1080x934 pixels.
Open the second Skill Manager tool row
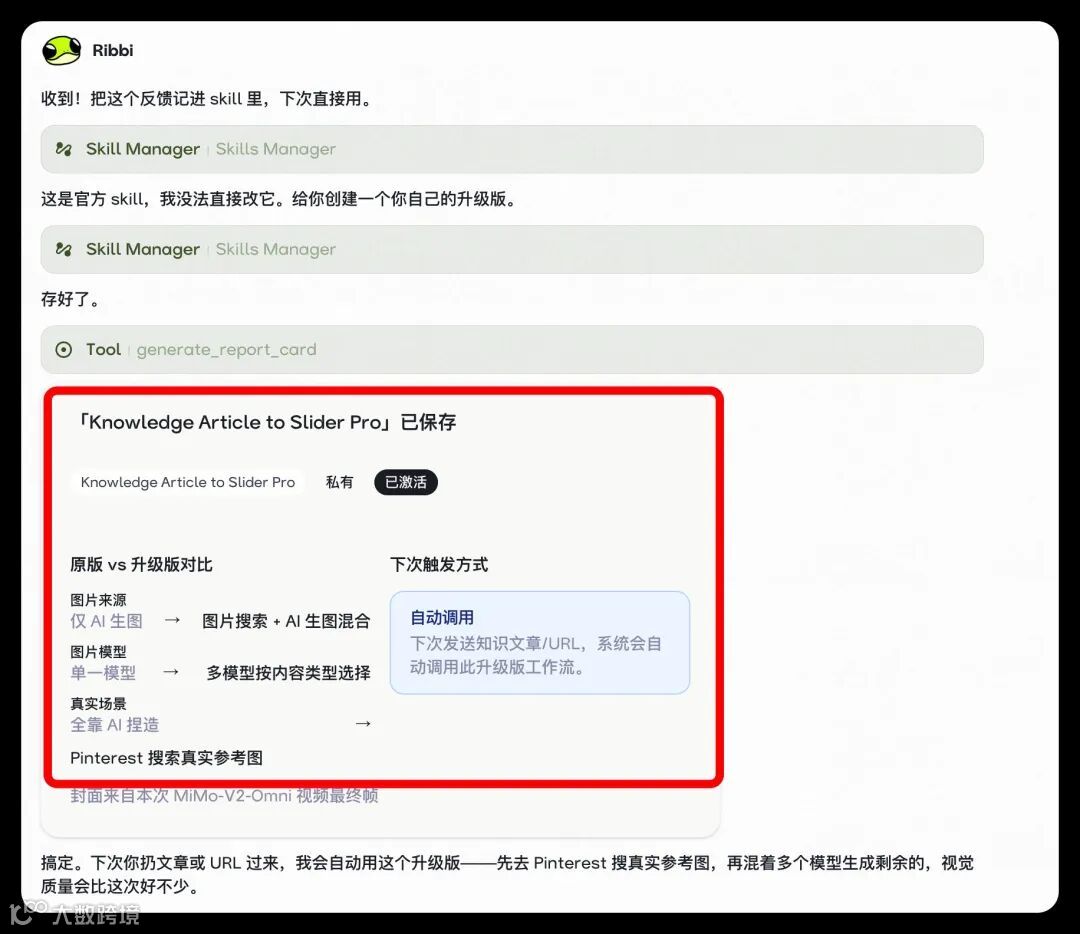(512, 249)
